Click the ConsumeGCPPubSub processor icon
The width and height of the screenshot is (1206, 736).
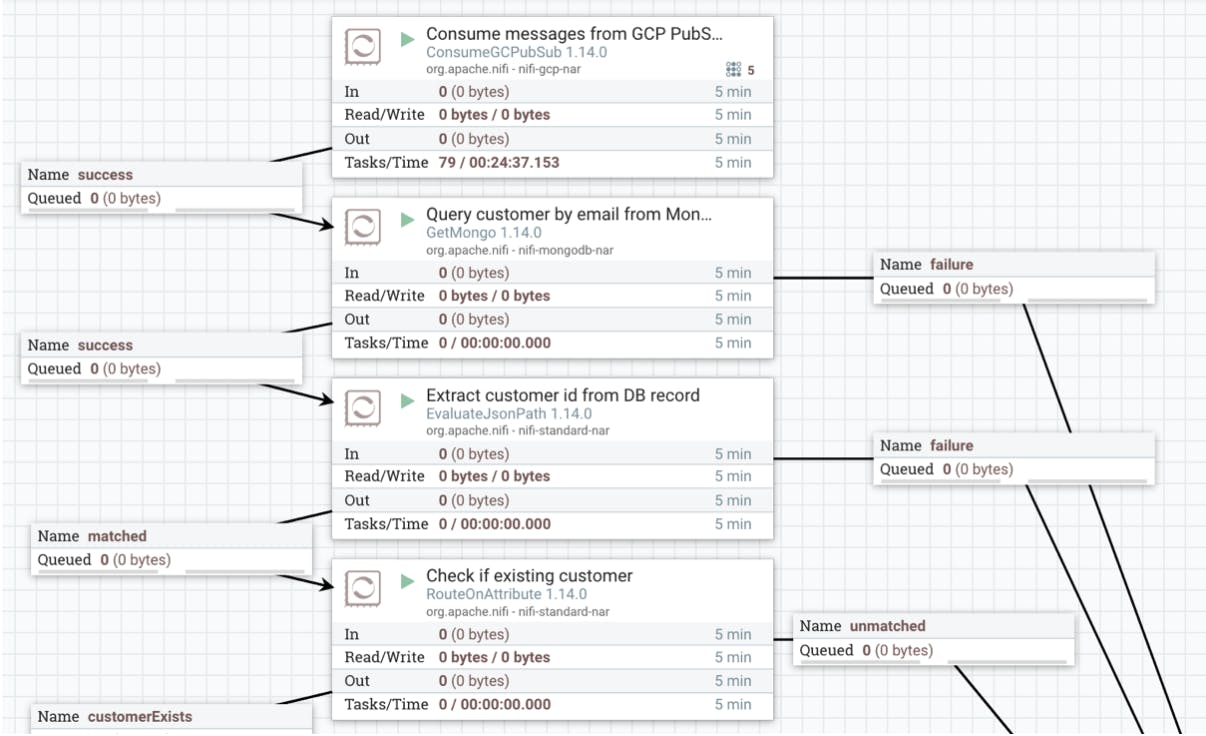pyautogui.click(x=362, y=46)
